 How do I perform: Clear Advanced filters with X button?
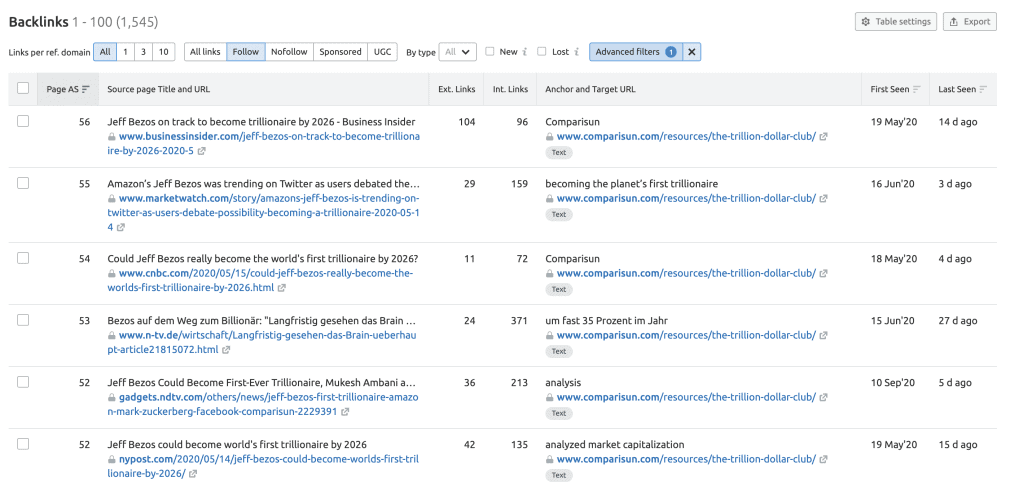point(692,52)
